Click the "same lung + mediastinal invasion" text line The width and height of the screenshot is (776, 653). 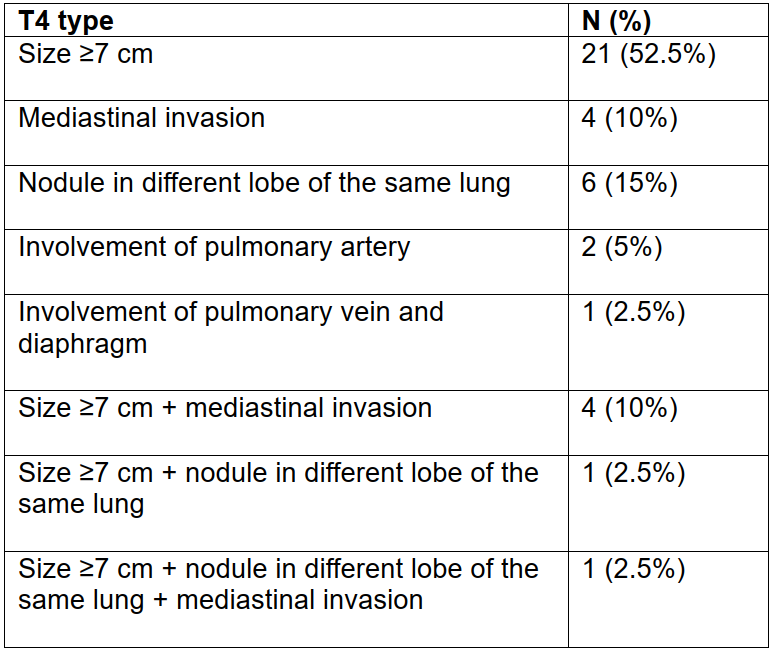coord(220,601)
